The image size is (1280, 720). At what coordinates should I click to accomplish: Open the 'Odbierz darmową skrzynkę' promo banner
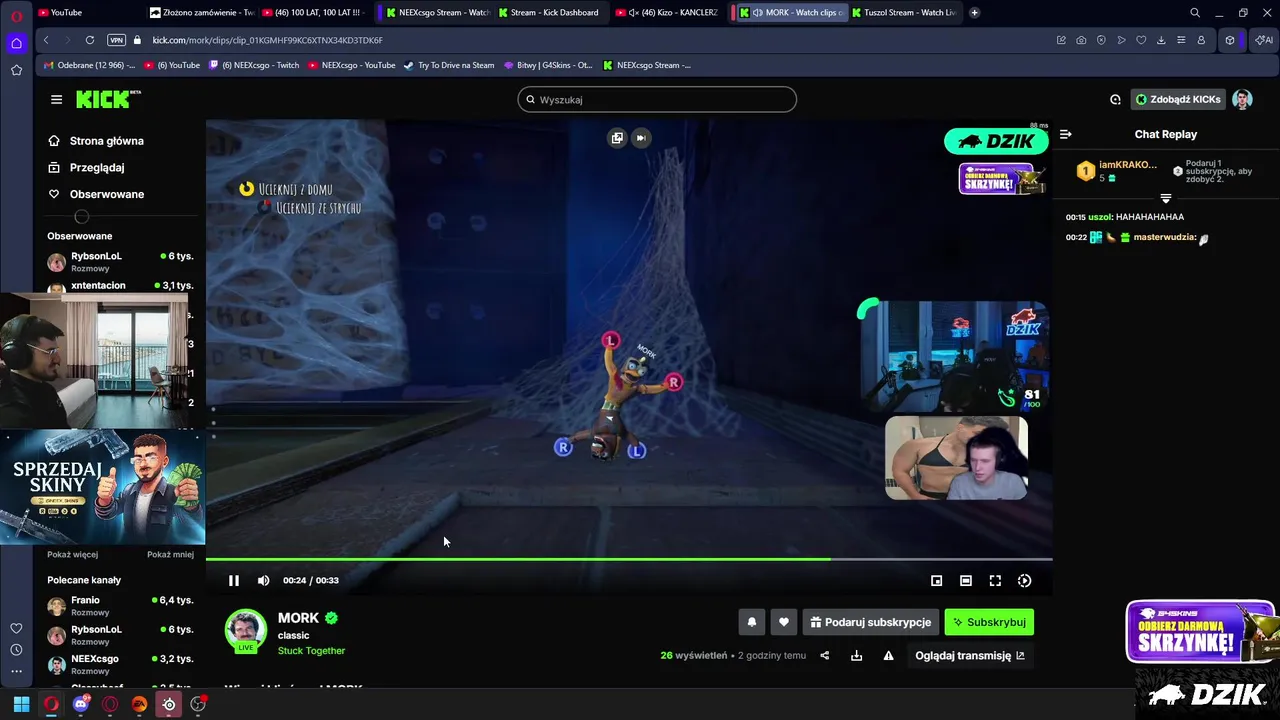(1200, 632)
